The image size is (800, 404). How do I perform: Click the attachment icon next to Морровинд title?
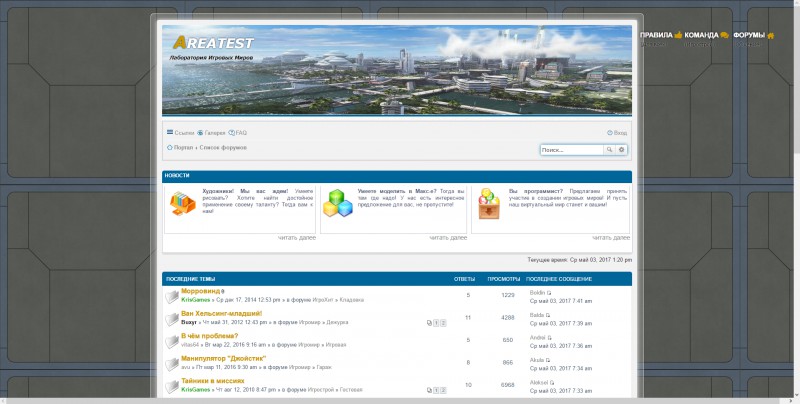[223, 291]
